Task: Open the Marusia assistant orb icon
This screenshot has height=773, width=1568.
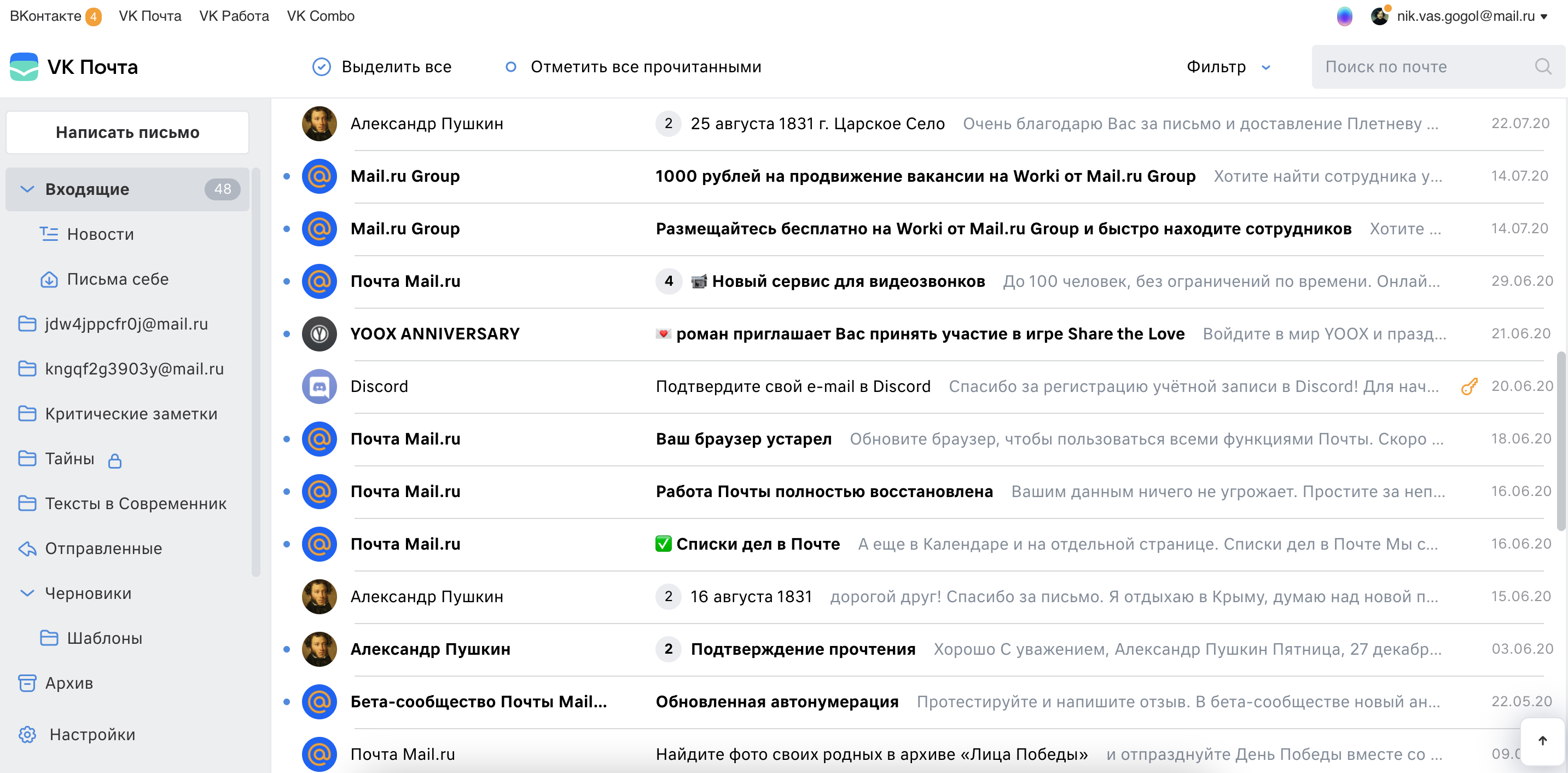Action: click(x=1344, y=16)
